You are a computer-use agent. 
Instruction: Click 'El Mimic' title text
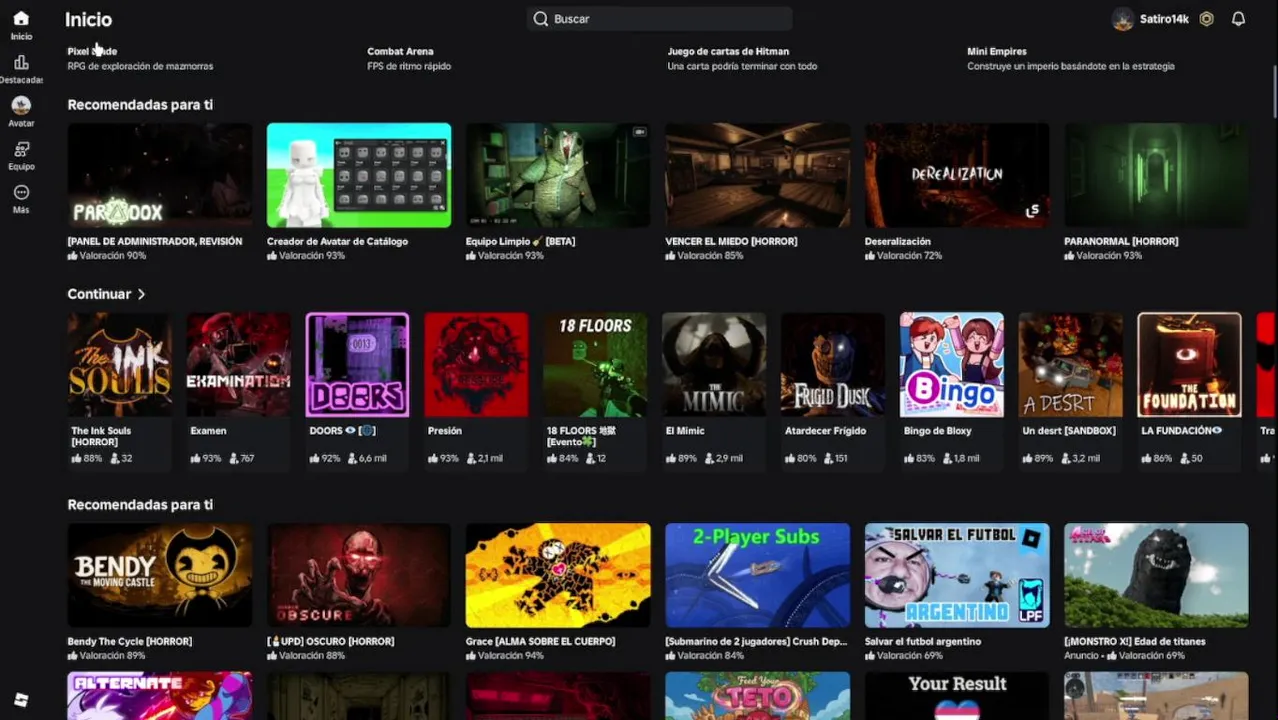pos(685,431)
